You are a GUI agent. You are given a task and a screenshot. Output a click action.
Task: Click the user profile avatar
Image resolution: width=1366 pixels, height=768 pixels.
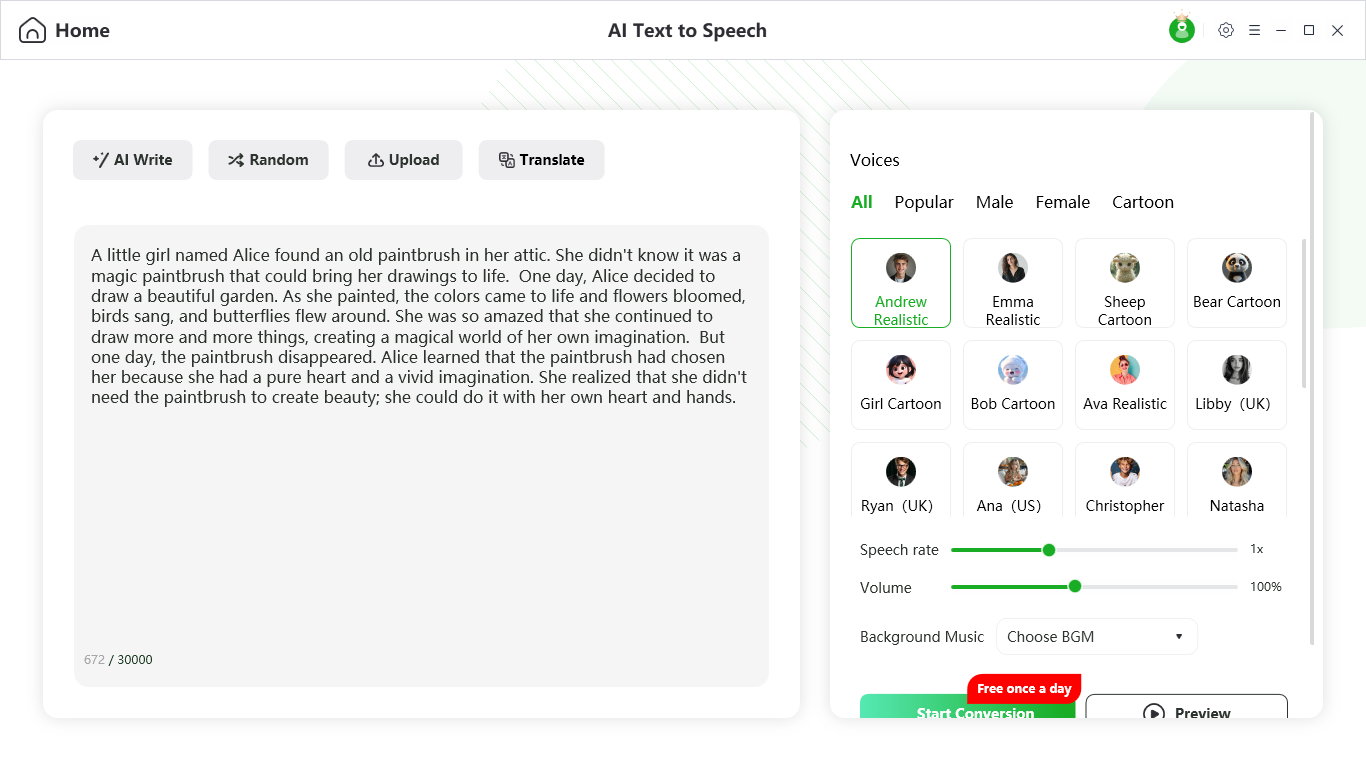[1181, 29]
